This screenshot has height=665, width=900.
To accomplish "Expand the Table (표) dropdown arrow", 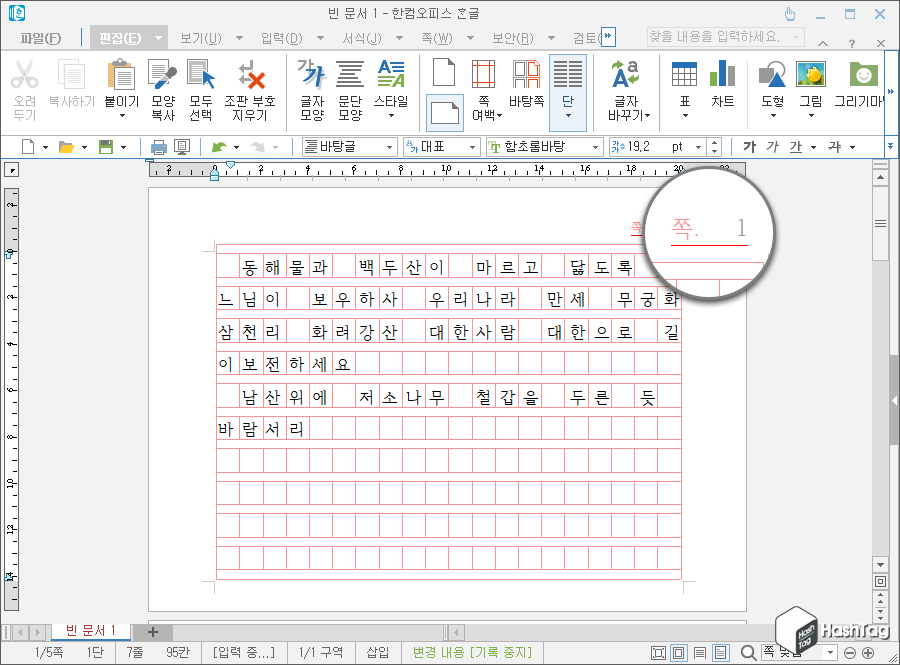I will point(684,116).
